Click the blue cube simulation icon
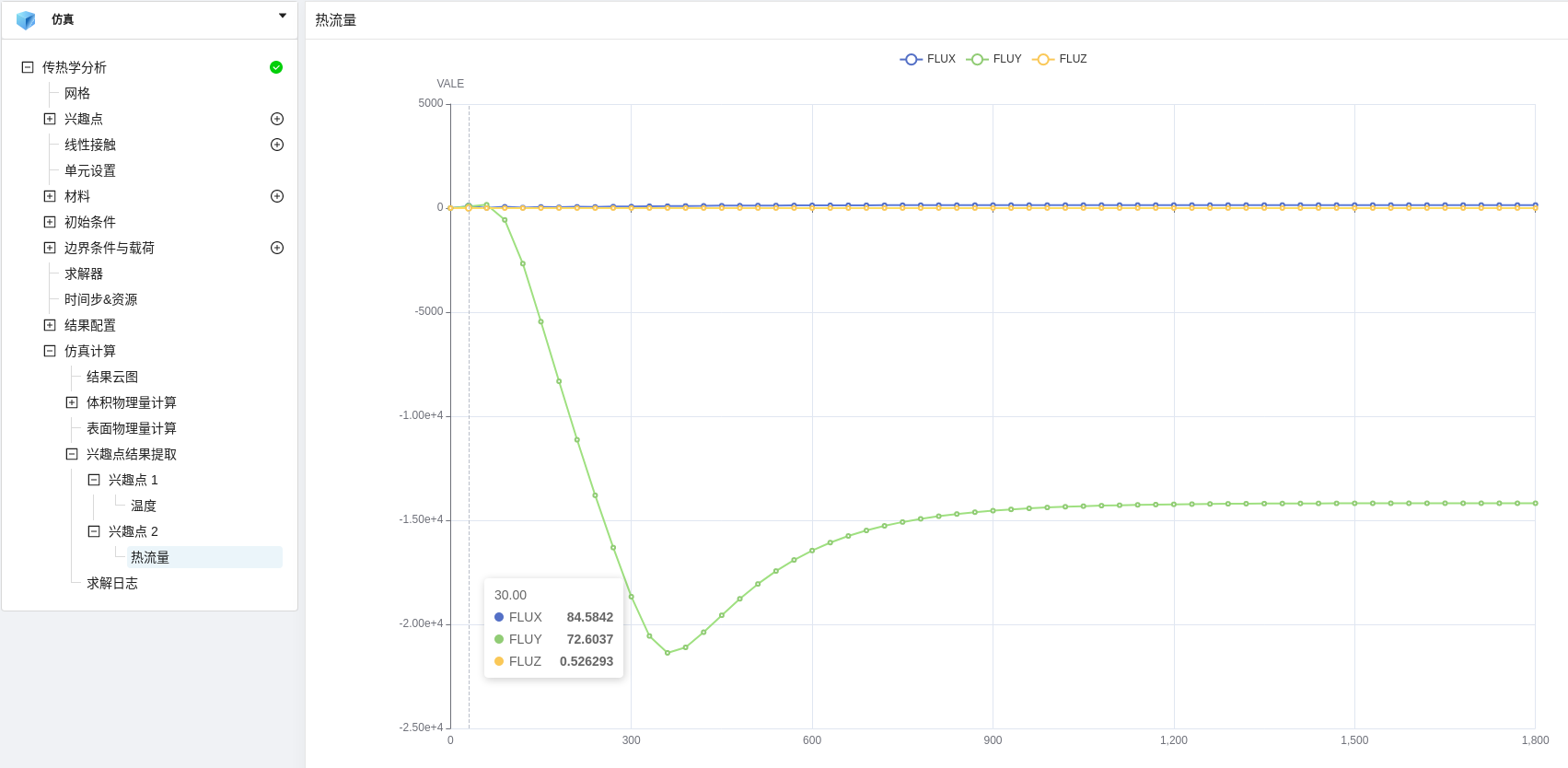The image size is (1568, 768). (26, 20)
